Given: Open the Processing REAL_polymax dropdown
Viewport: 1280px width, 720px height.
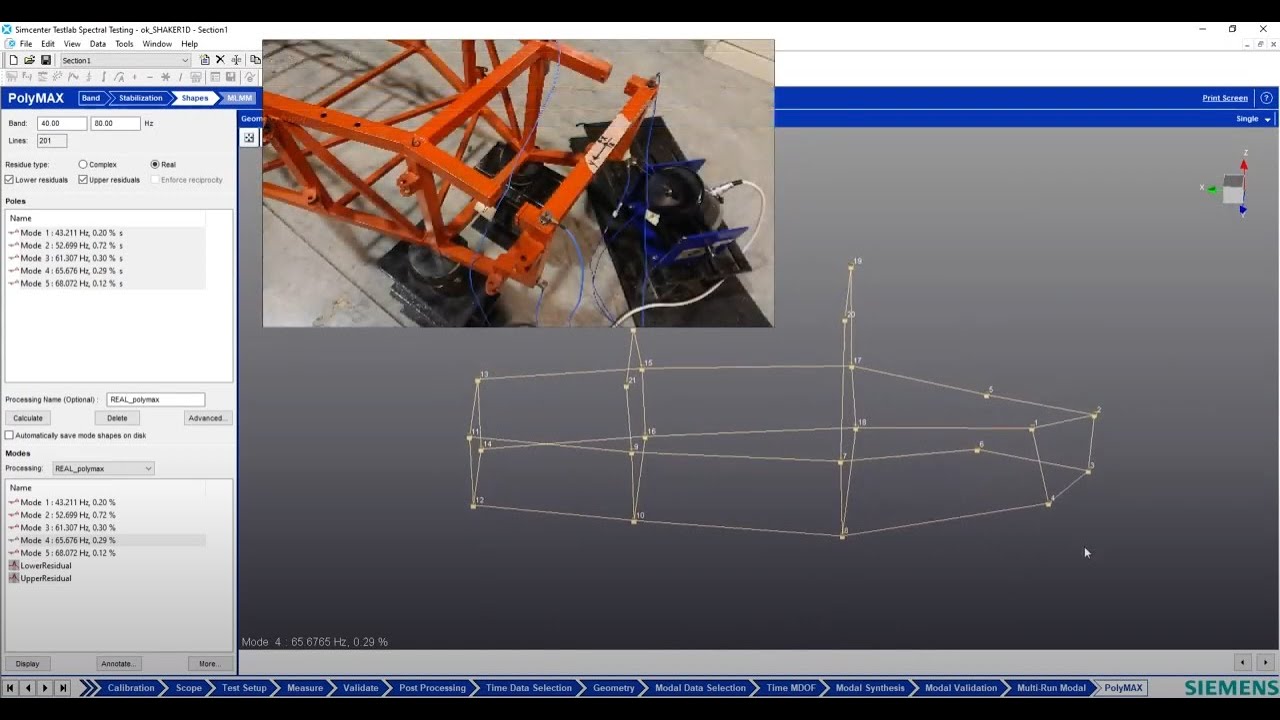Looking at the screenshot, I should tap(103, 468).
